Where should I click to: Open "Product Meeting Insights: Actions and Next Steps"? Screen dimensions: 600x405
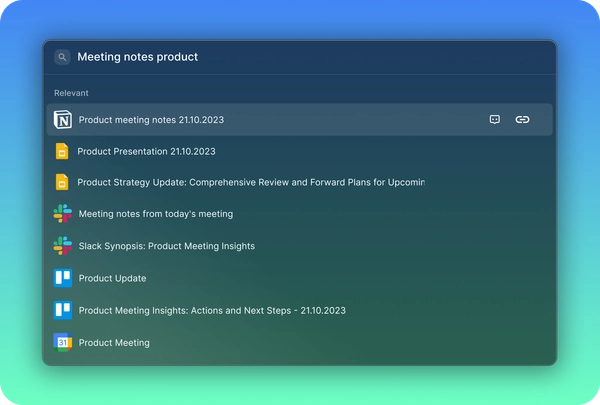coord(212,310)
